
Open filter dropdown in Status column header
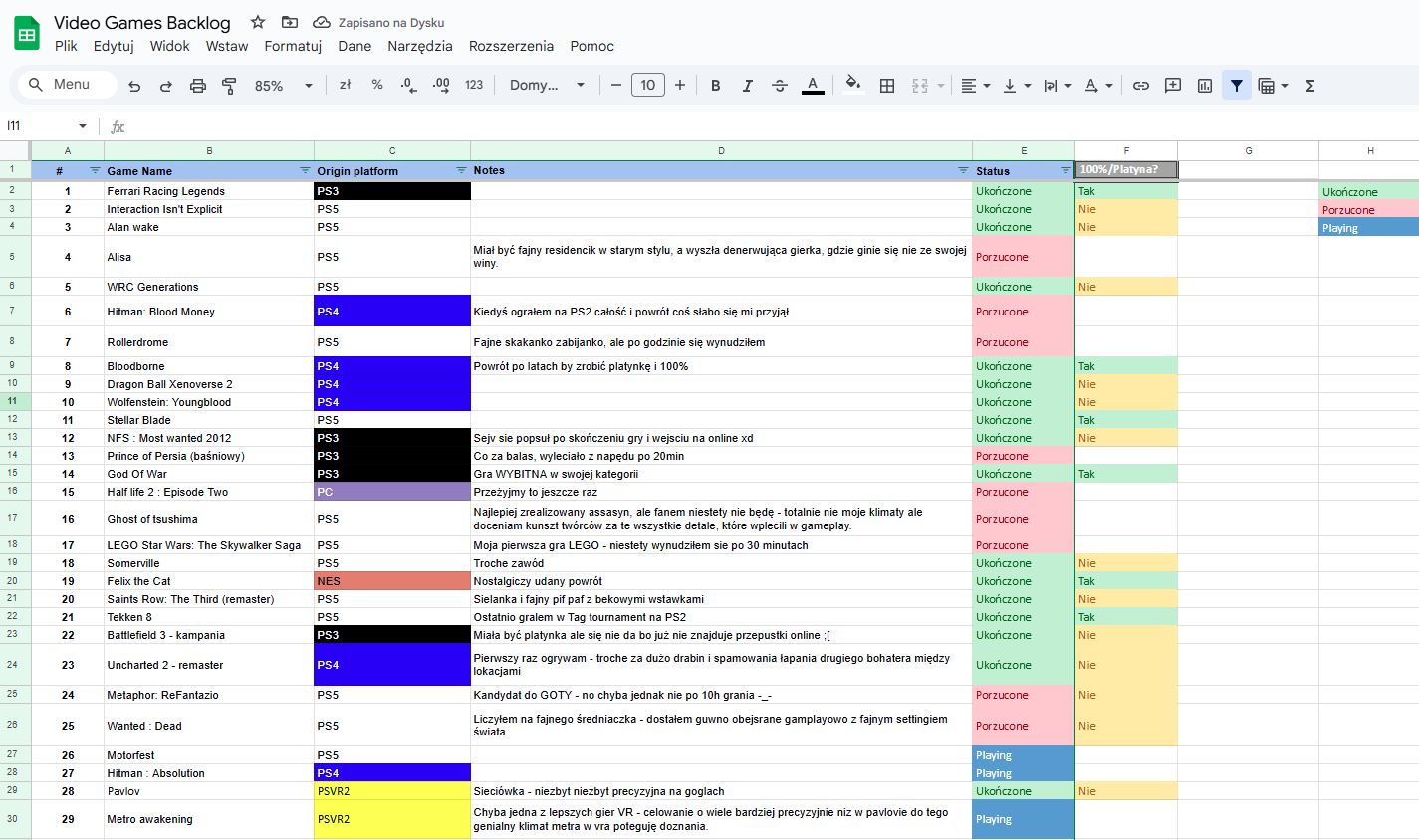coord(1065,171)
